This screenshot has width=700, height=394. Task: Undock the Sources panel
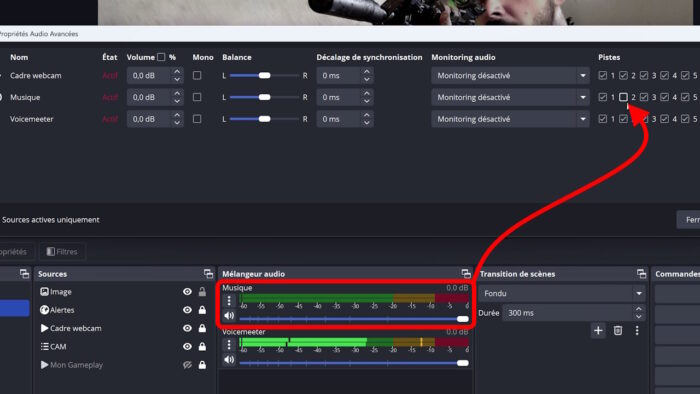(x=208, y=274)
